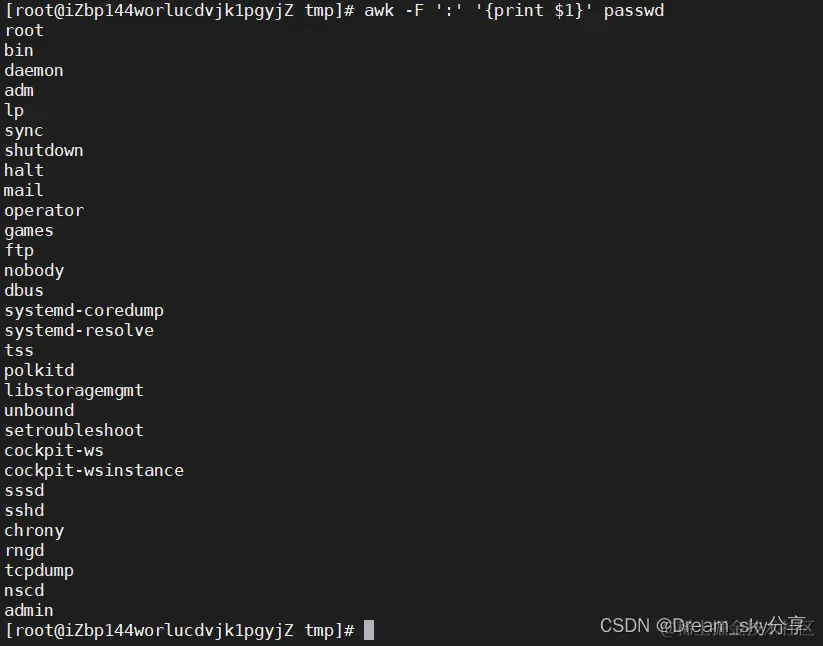Click the awk command text in first line
Screen dimensions: 823x646
point(514,10)
